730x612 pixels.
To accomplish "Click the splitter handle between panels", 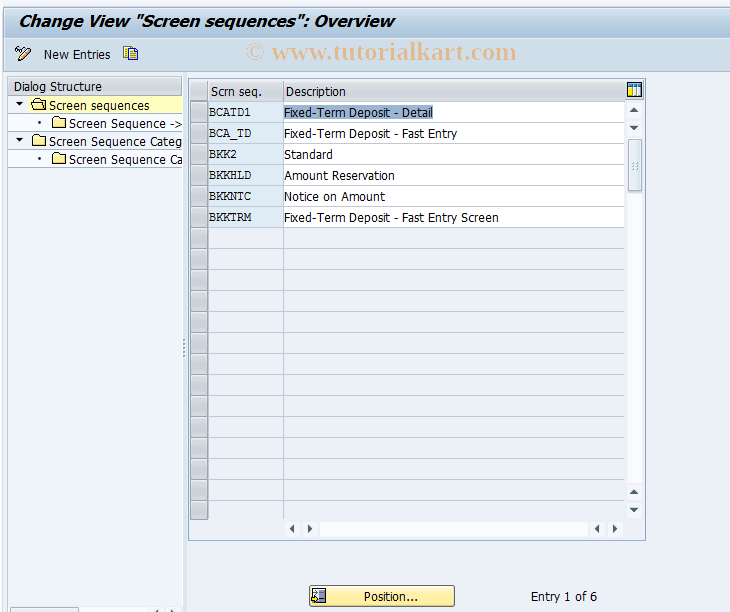I will tap(184, 348).
